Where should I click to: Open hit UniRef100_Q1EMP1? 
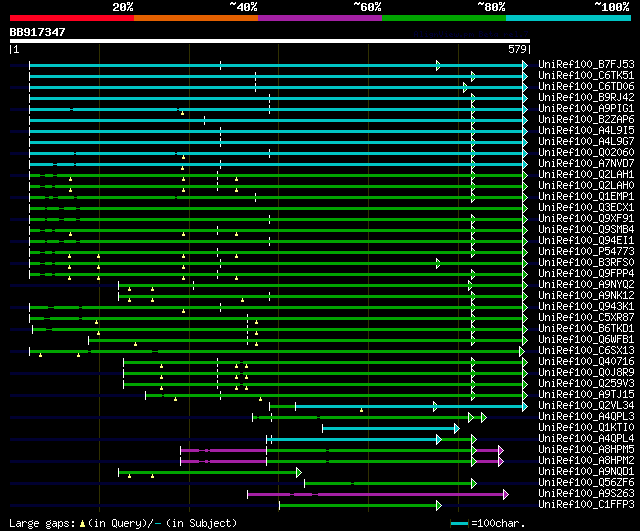586,197
